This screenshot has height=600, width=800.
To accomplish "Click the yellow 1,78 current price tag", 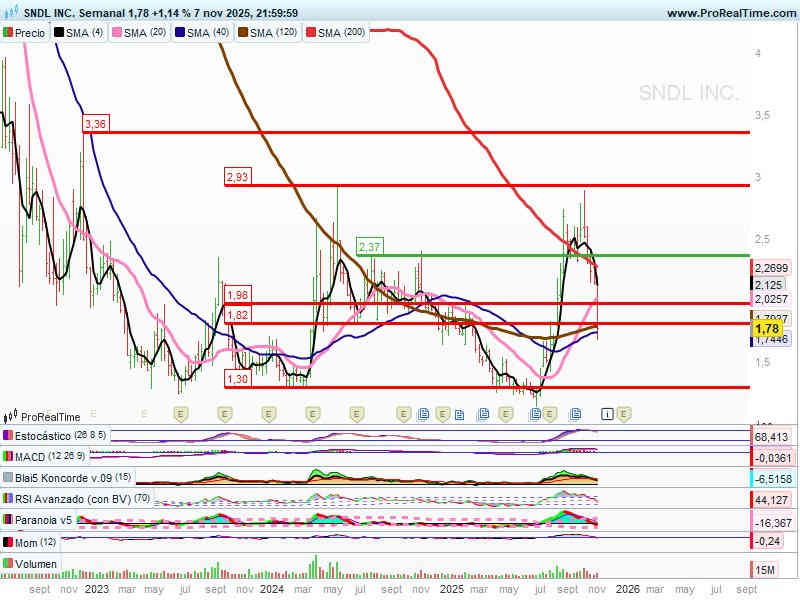I will click(x=766, y=329).
